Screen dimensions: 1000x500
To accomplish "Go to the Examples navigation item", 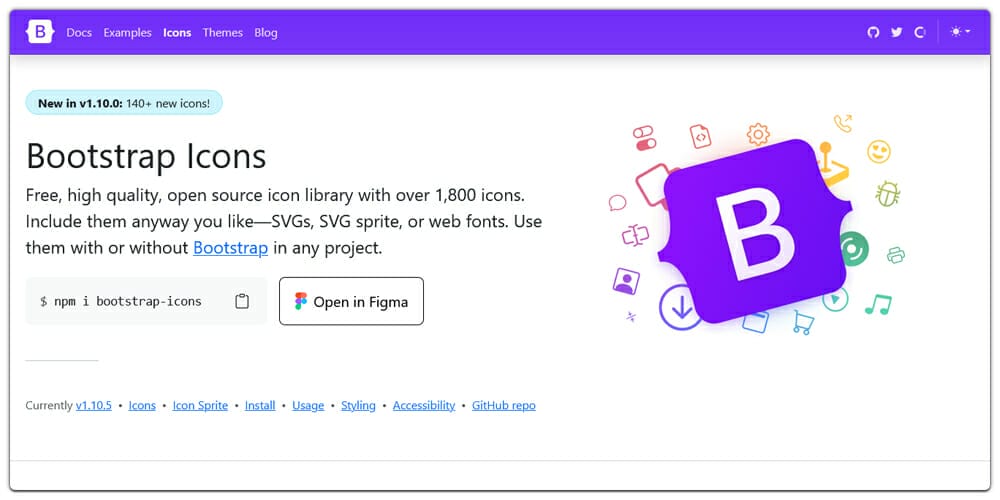I will [x=128, y=33].
